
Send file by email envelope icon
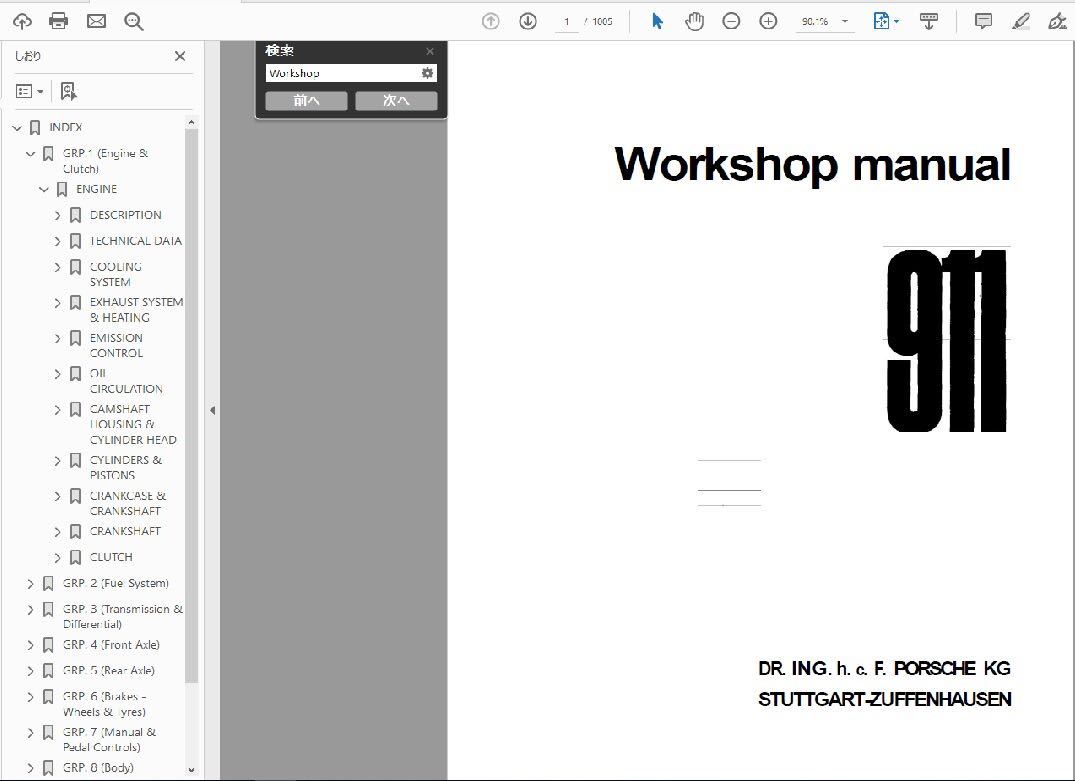pos(96,21)
